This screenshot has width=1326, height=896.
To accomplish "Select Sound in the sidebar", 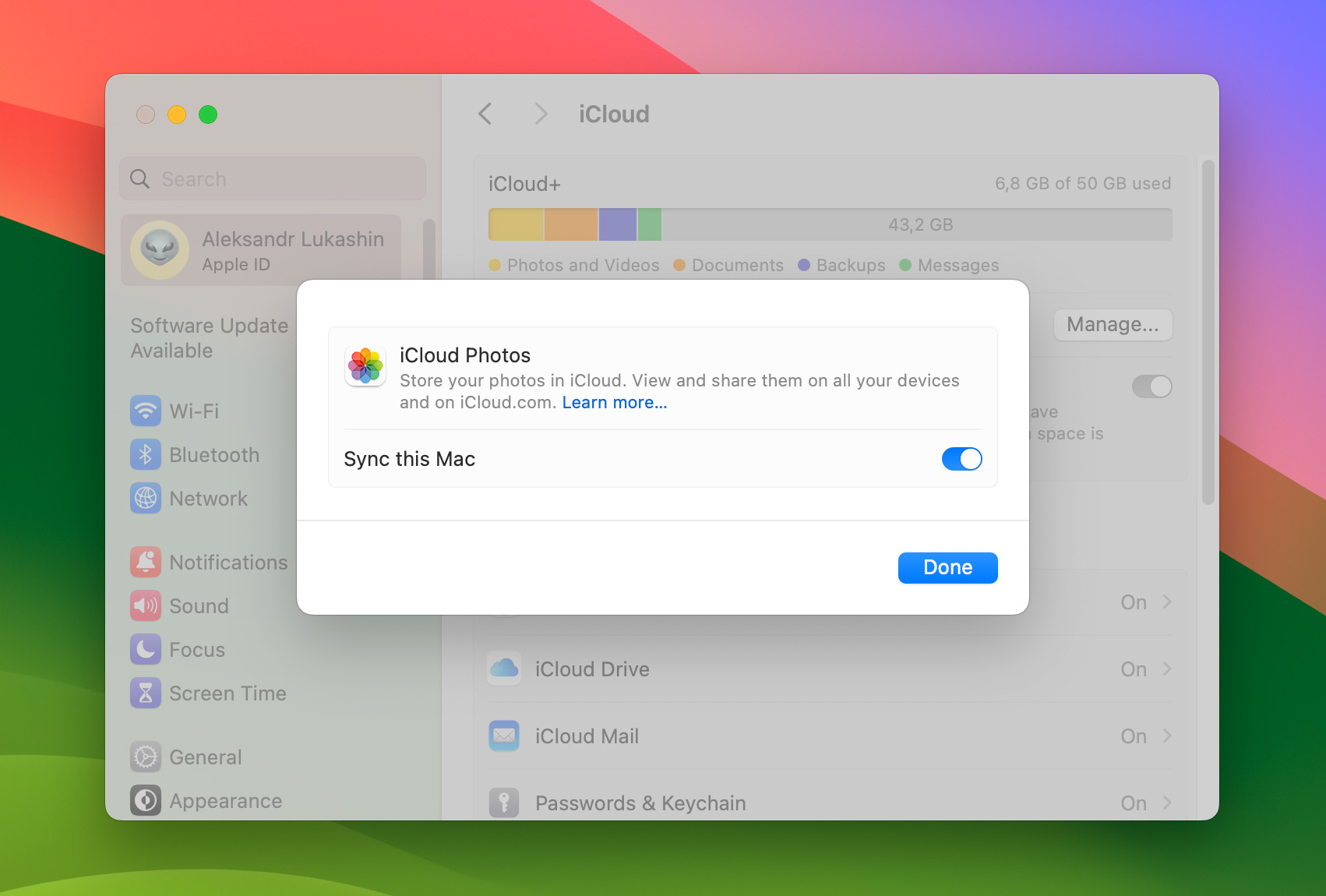I will (x=199, y=605).
